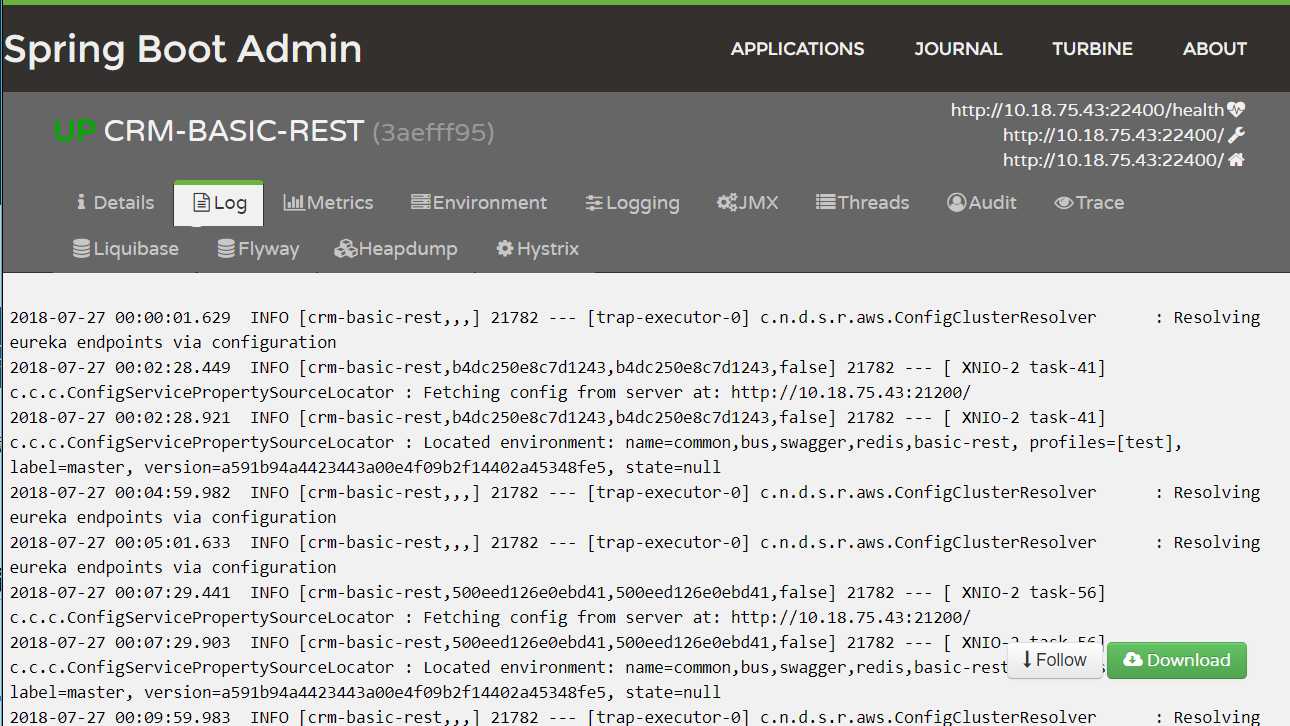
Task: Click the heartbeat health icon
Action: click(x=1236, y=110)
